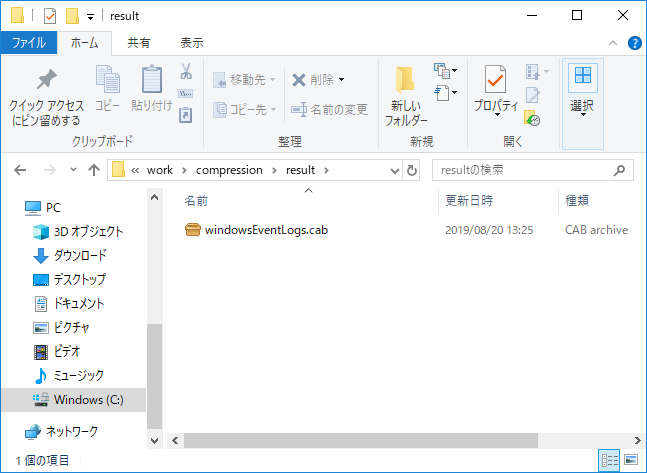
Task: Click the search result box
Action: [x=532, y=170]
